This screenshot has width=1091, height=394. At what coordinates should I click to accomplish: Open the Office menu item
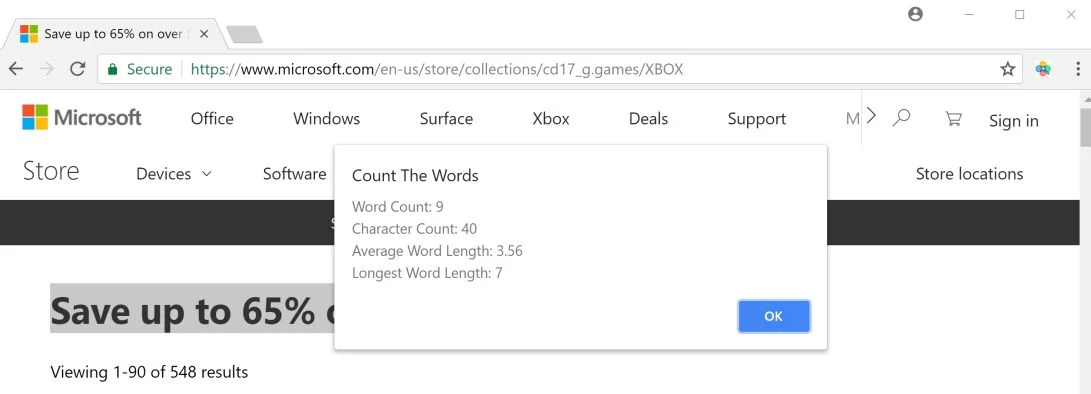(x=212, y=119)
